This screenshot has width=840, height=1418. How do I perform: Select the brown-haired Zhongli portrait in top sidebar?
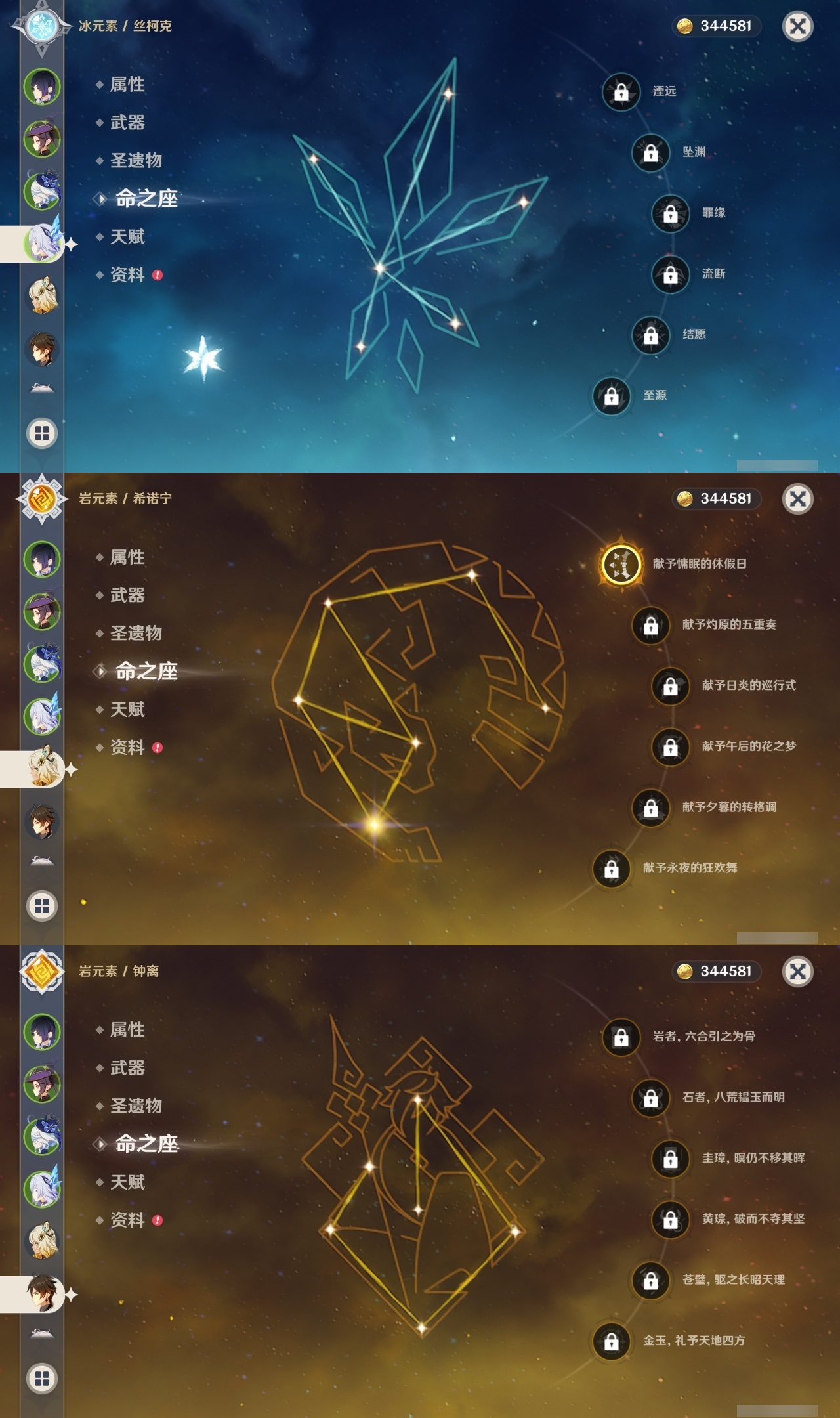point(43,349)
